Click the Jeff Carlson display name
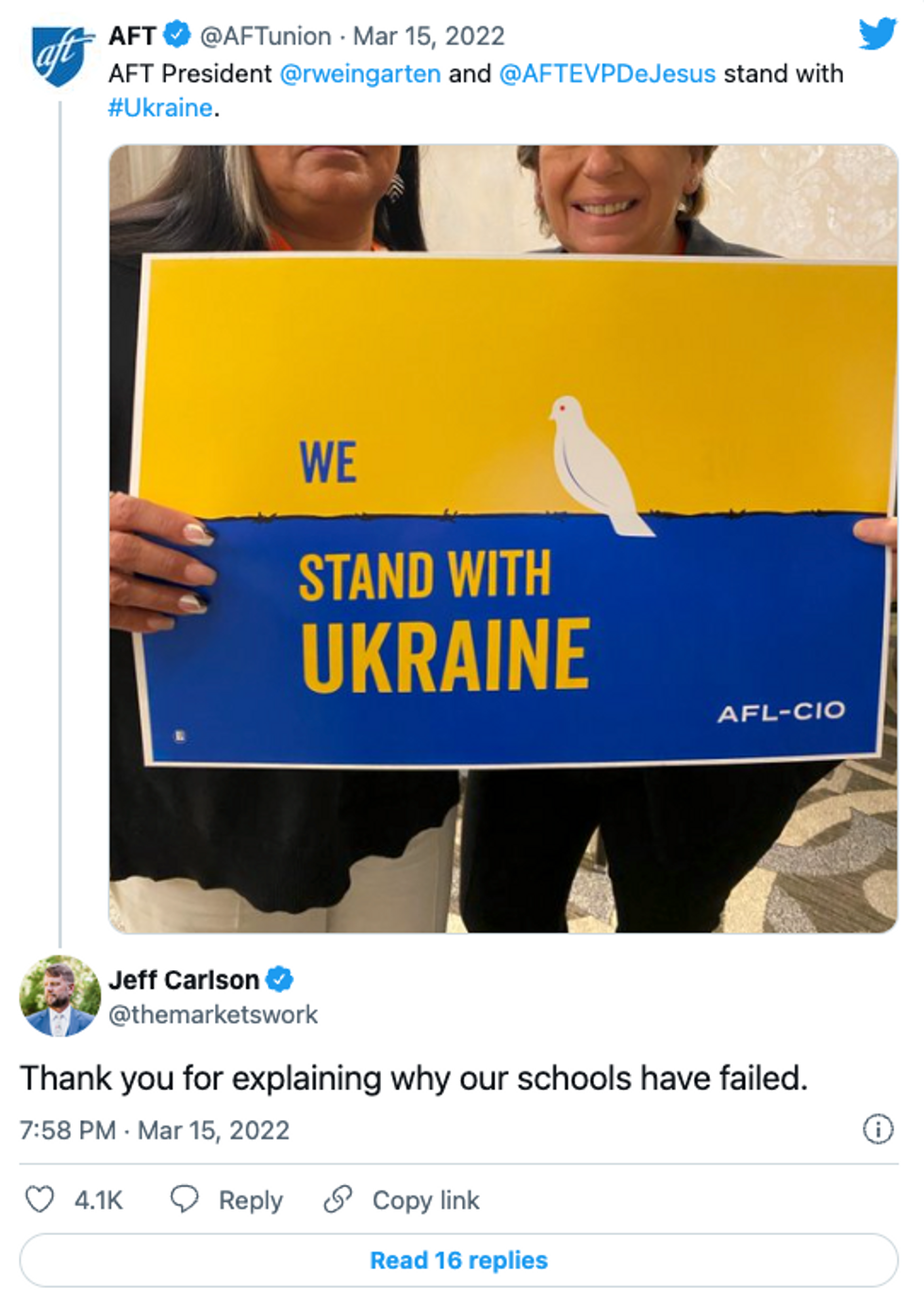 (184, 980)
